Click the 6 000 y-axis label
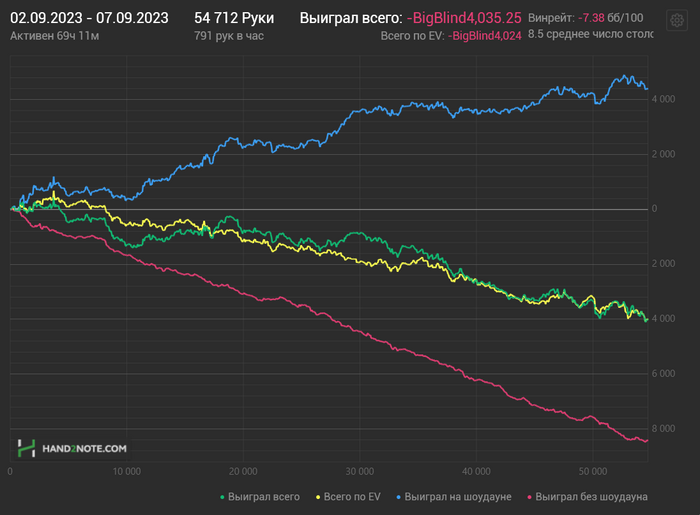 663,374
